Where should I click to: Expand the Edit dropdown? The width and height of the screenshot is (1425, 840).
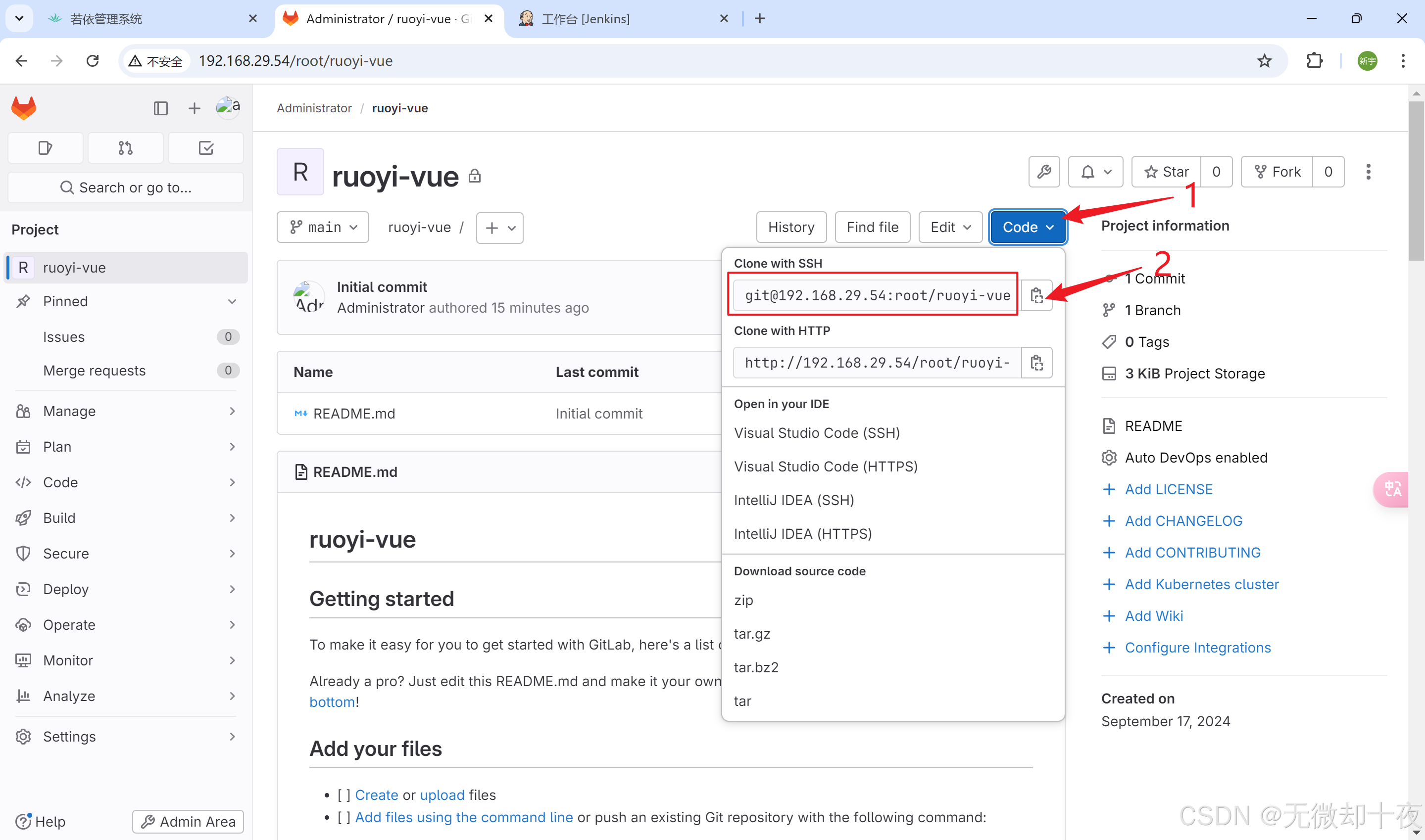(x=950, y=227)
